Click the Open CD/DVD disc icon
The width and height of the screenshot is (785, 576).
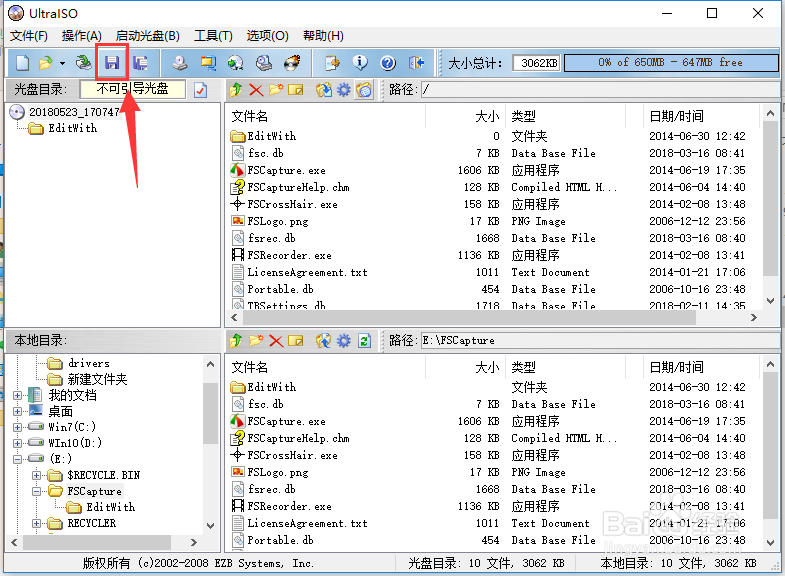[x=84, y=63]
